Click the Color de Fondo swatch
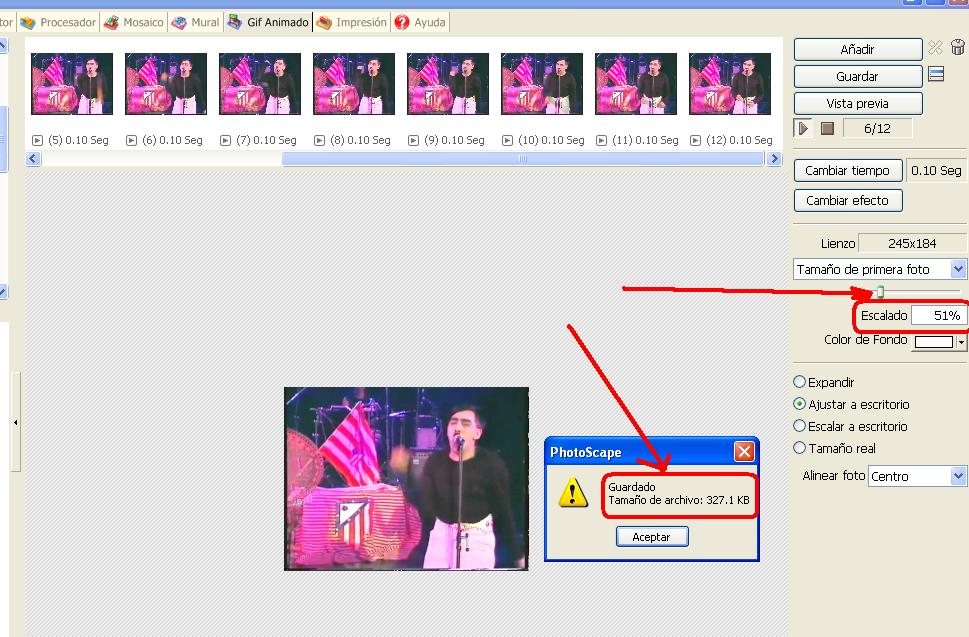 (934, 342)
